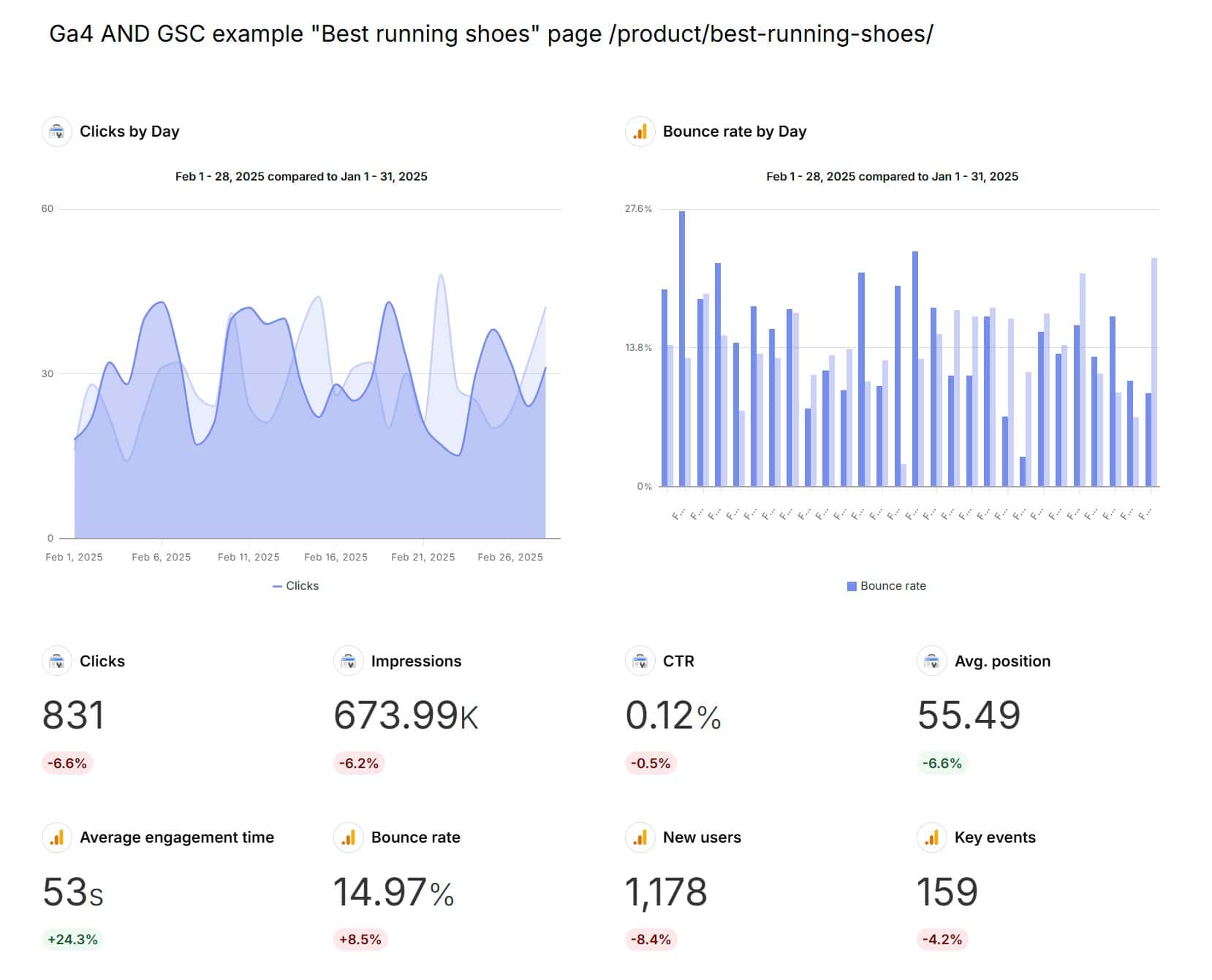
Task: Click the Search Console icon next to Impressions
Action: click(x=349, y=661)
